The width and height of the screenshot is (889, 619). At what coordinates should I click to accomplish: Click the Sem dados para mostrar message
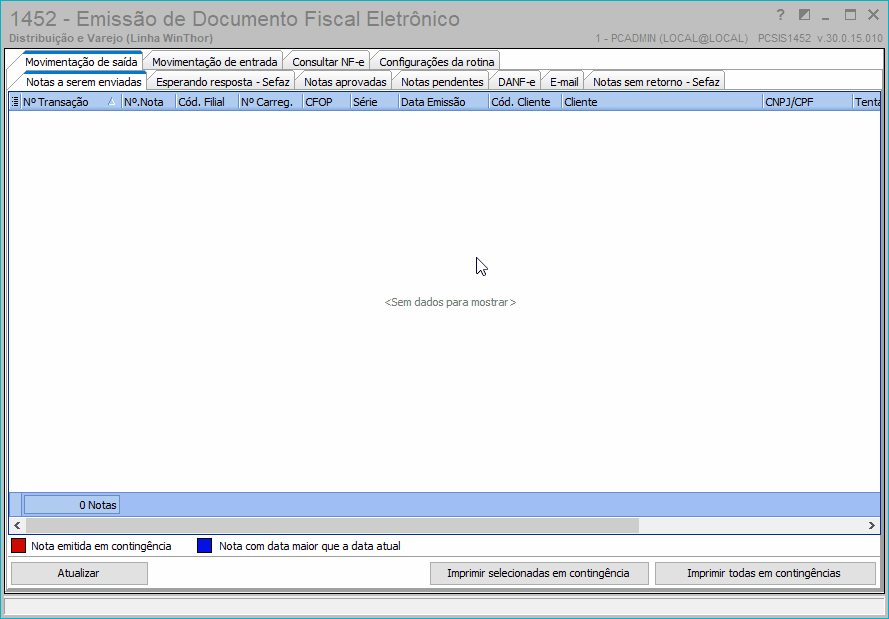coord(450,302)
